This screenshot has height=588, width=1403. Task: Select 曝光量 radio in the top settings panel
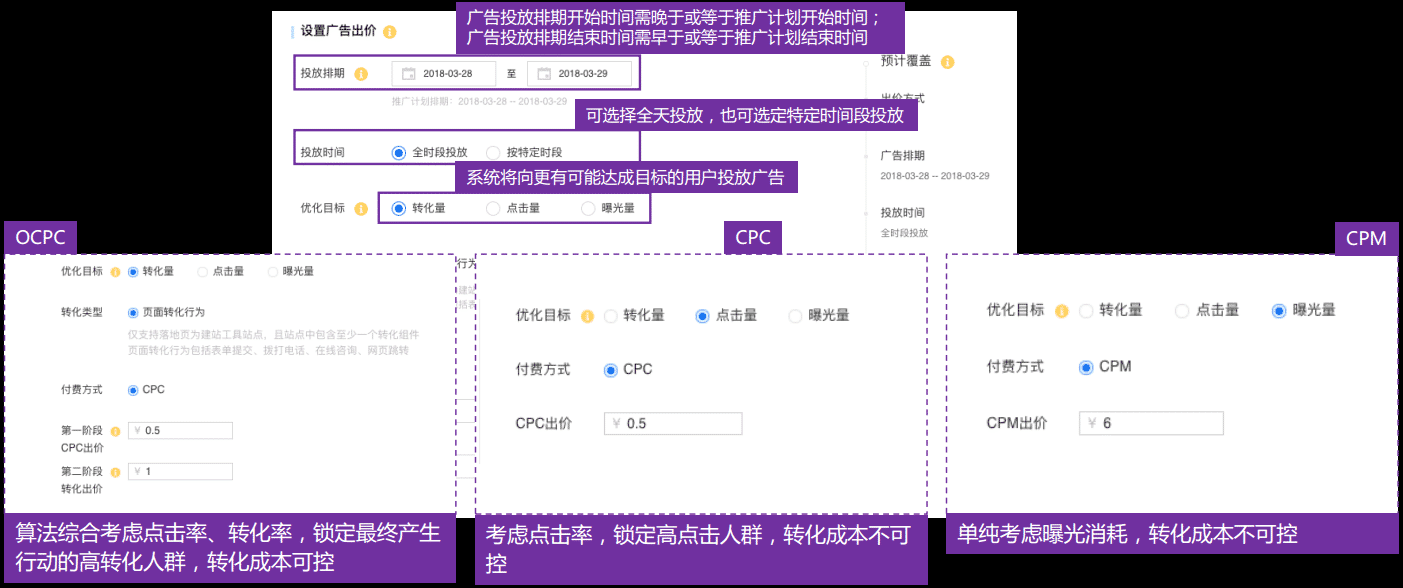[588, 208]
